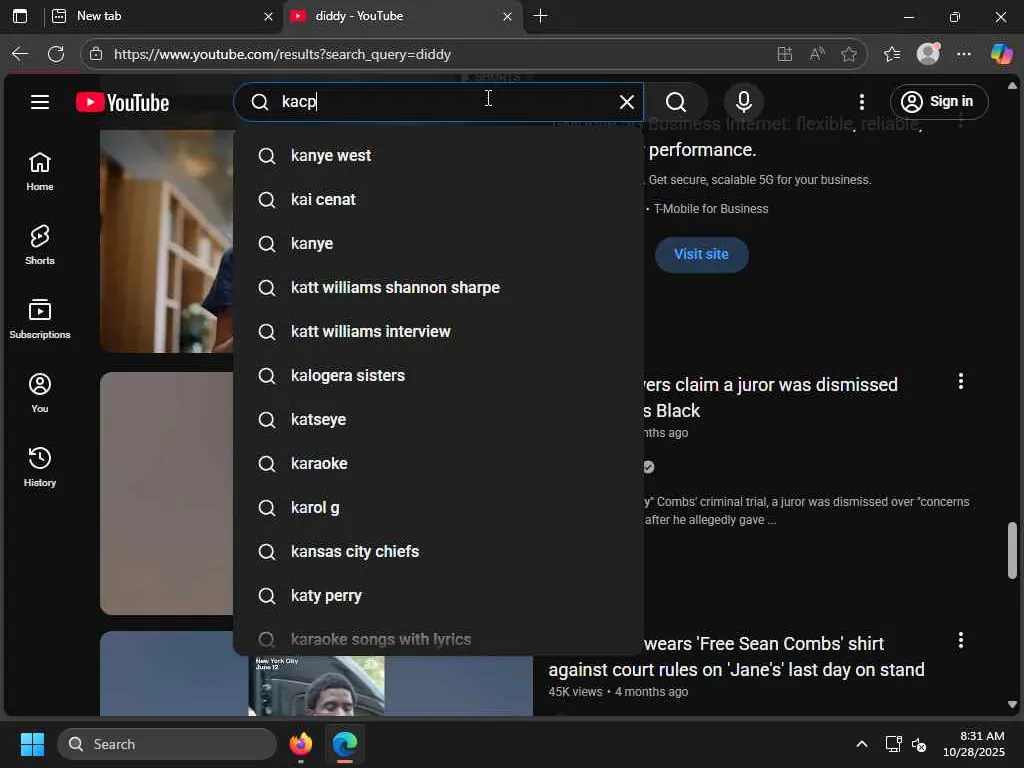The image size is (1024, 768).
Task: Open Microsoft Edge from the taskbar
Action: 345,744
